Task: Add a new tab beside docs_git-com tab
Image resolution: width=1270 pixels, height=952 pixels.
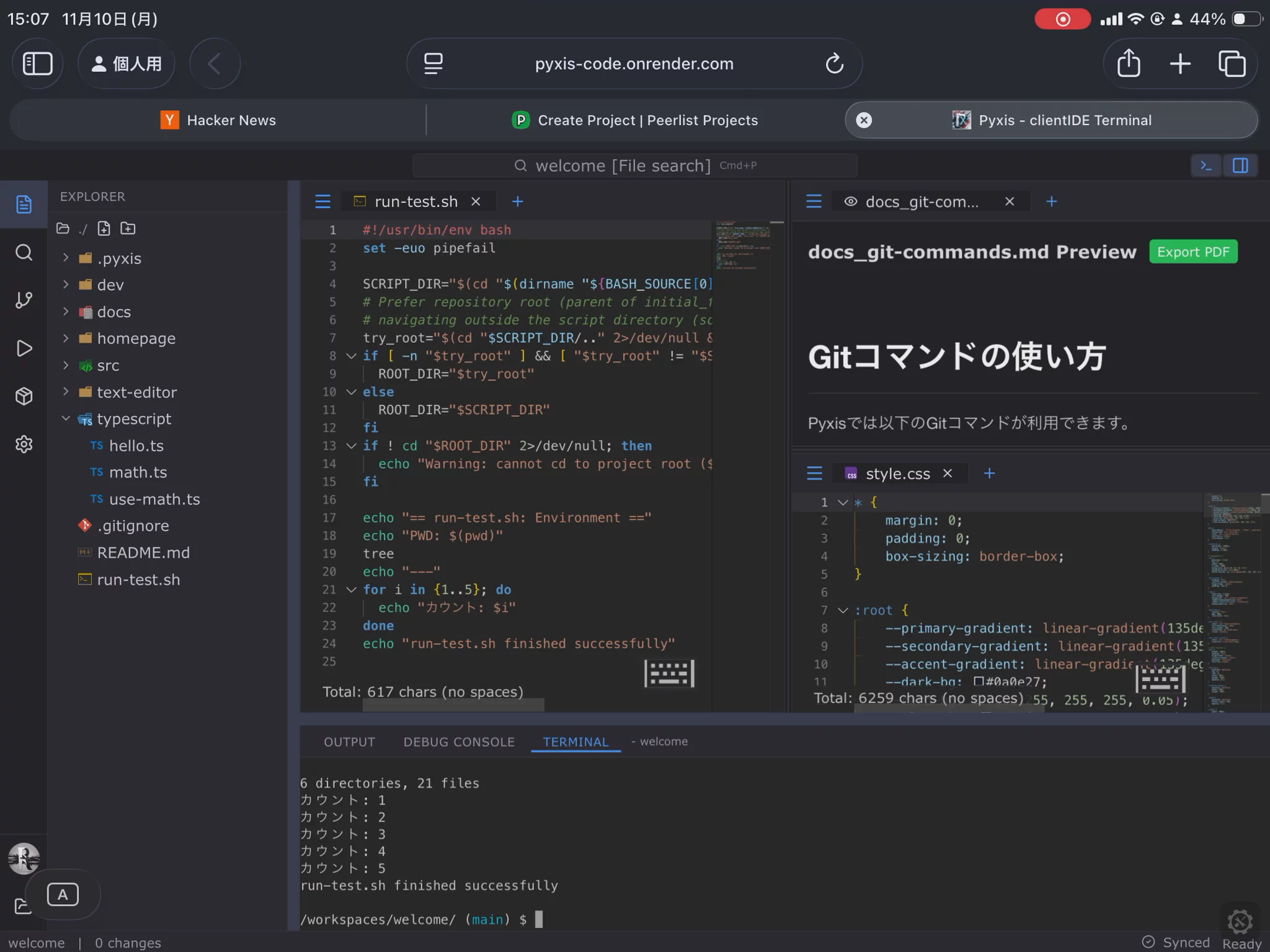Action: 1051,201
